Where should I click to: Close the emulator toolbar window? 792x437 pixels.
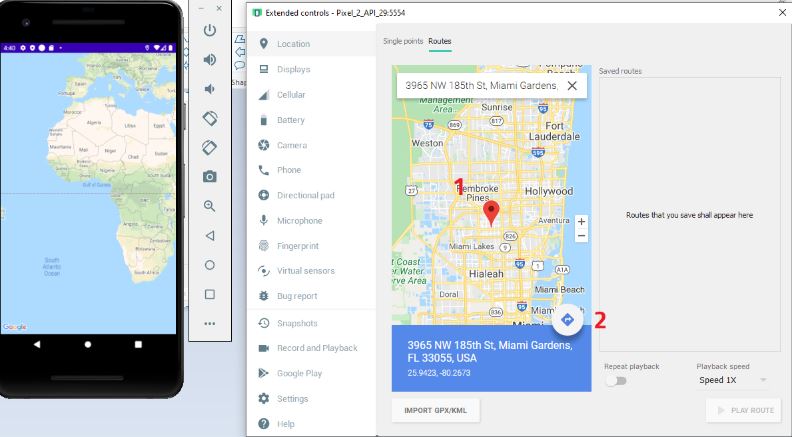(x=219, y=9)
